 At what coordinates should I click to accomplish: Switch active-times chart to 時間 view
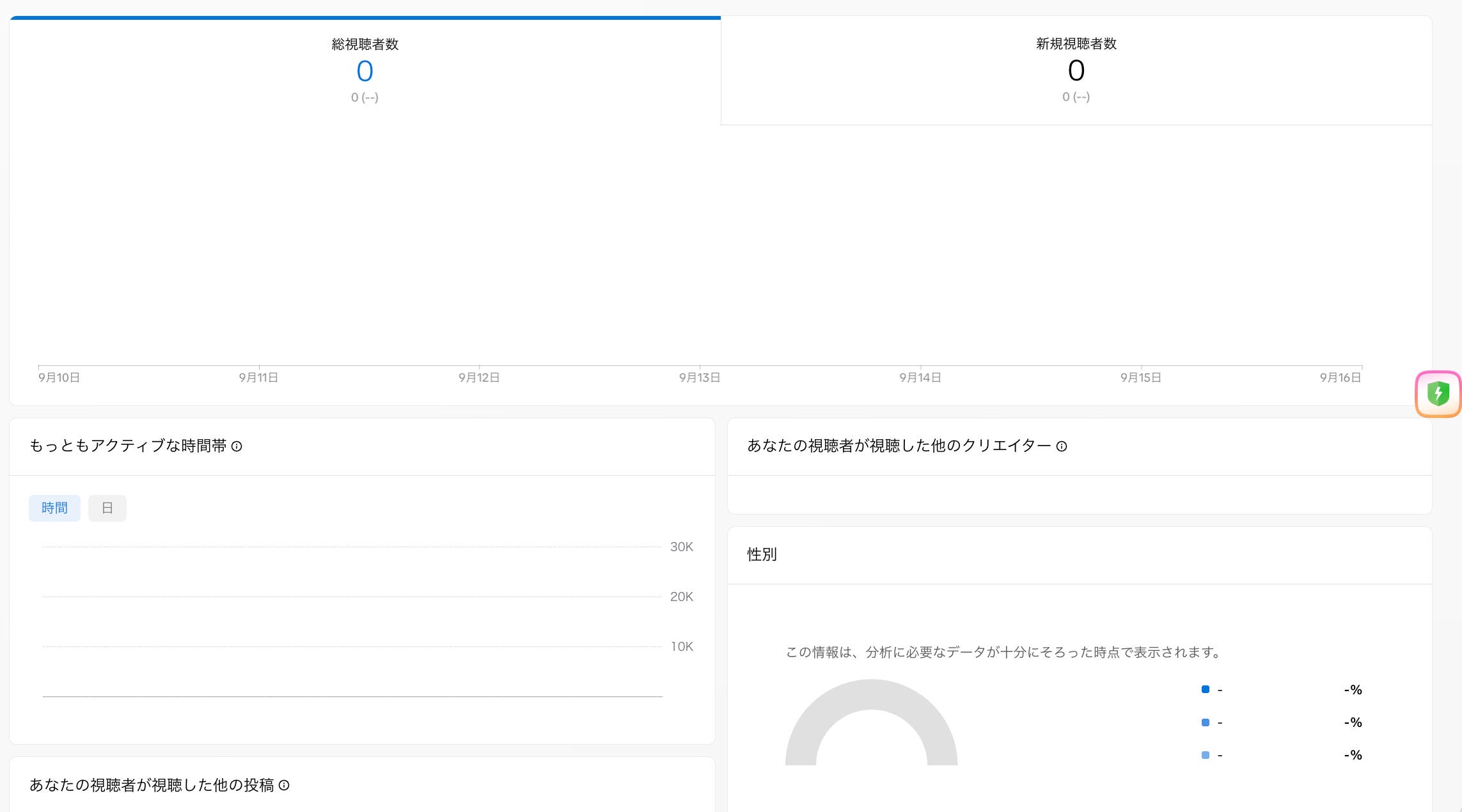[x=54, y=508]
